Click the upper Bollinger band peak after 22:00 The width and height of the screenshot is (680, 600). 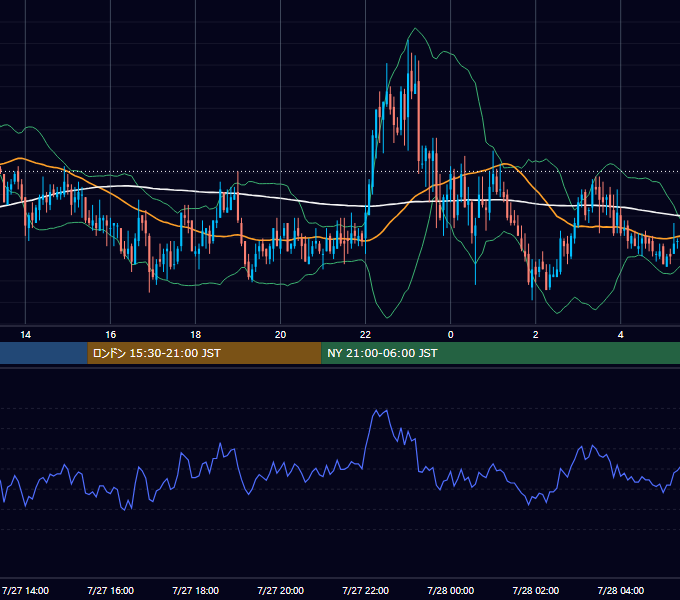415,29
